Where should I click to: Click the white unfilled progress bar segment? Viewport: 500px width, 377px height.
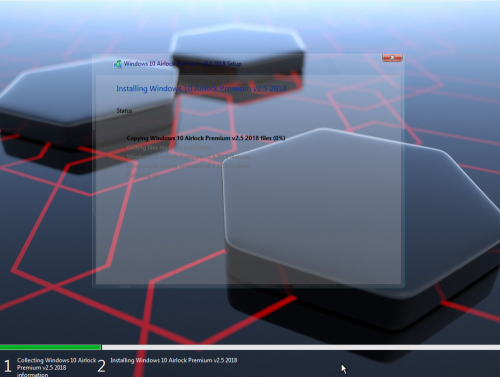click(x=301, y=347)
